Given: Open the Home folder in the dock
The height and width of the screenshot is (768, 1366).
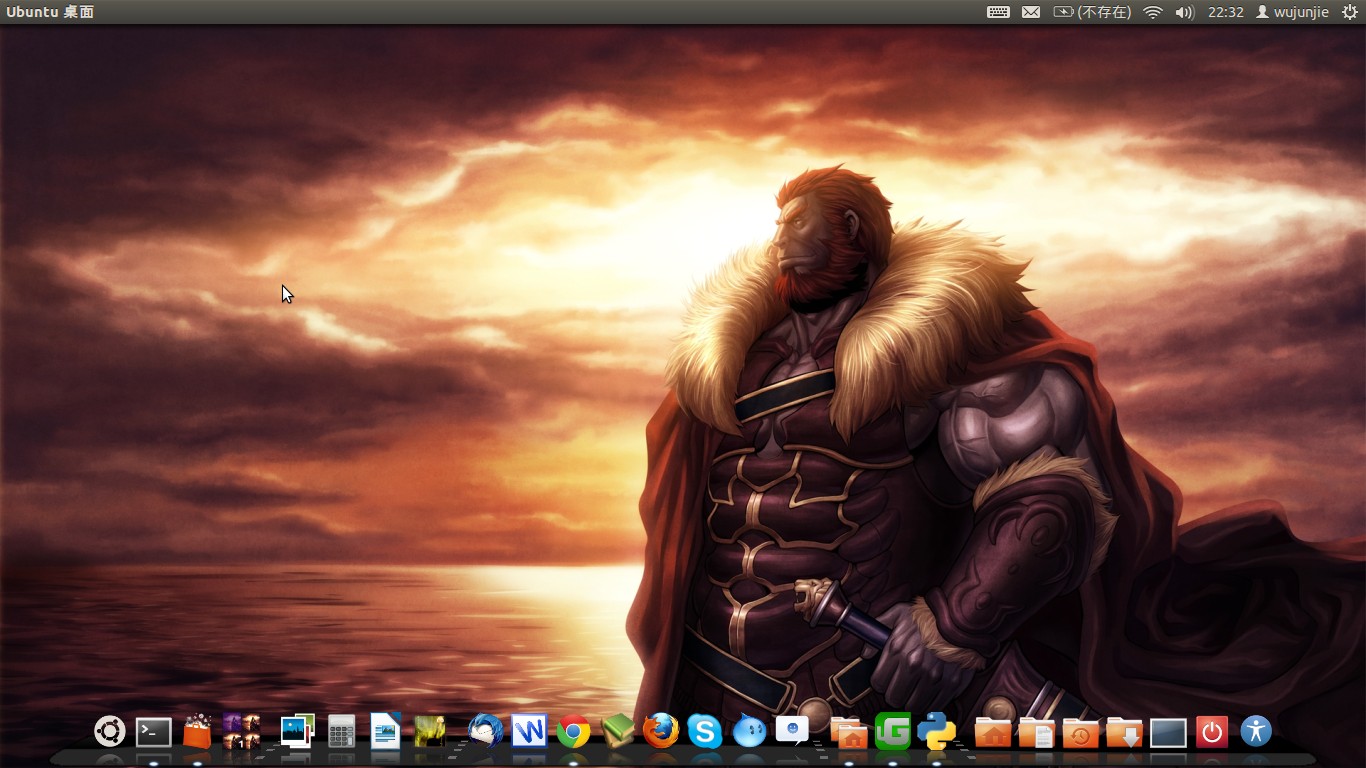Looking at the screenshot, I should pyautogui.click(x=993, y=733).
